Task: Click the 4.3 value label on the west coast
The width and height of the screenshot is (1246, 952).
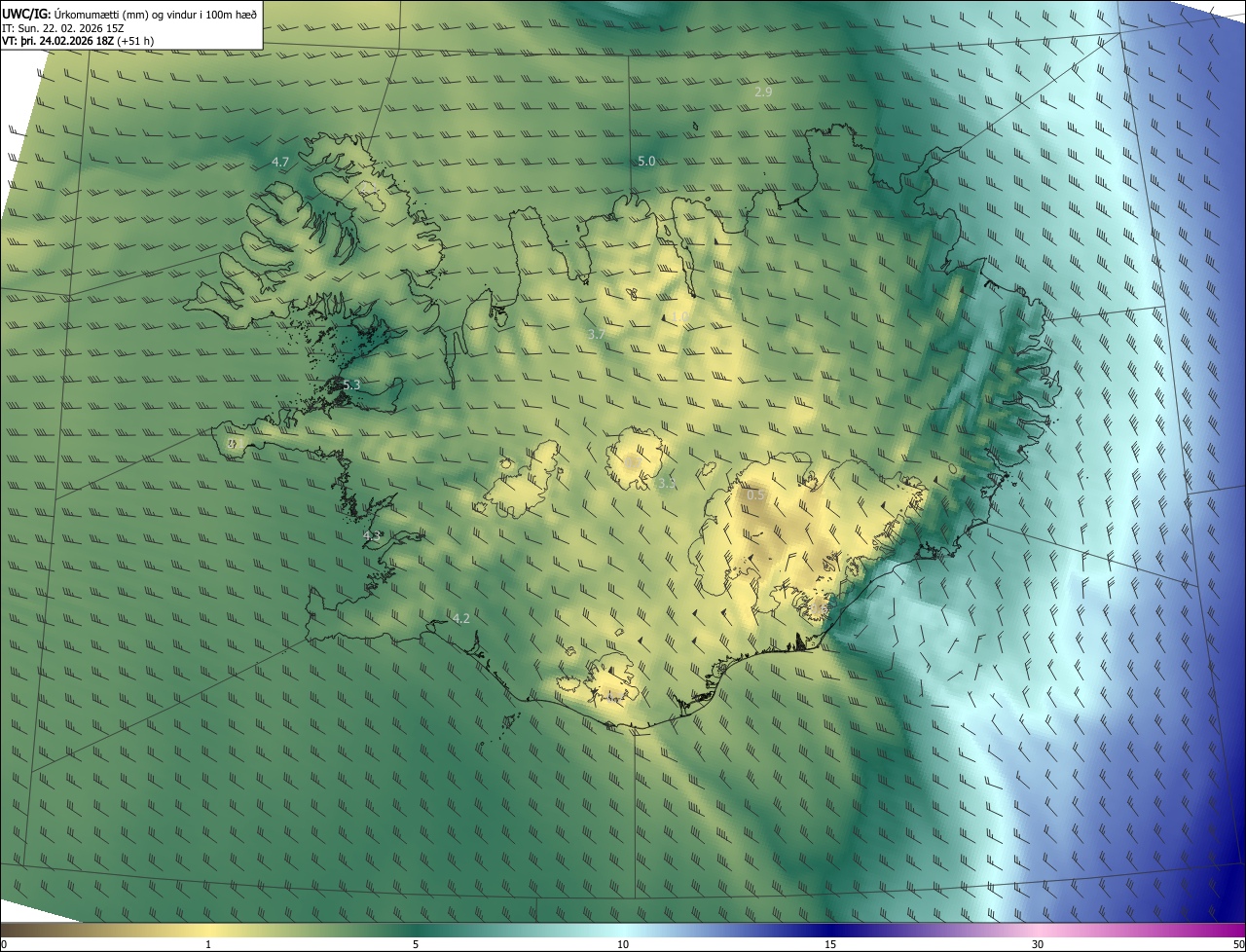Action: pos(372,535)
